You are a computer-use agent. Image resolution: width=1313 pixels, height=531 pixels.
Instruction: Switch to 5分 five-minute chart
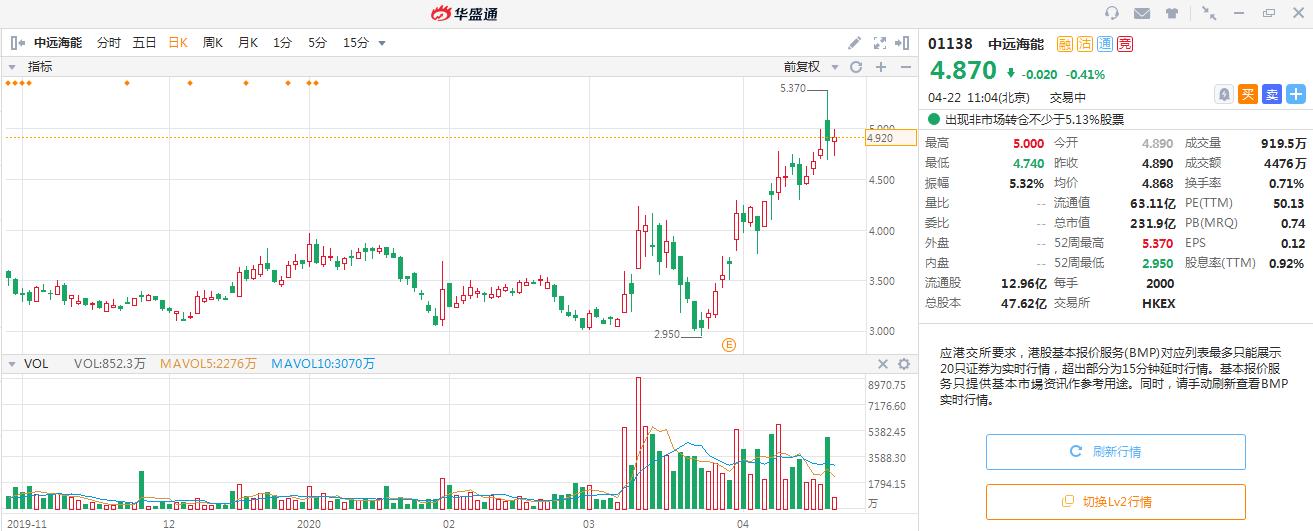pyautogui.click(x=317, y=43)
